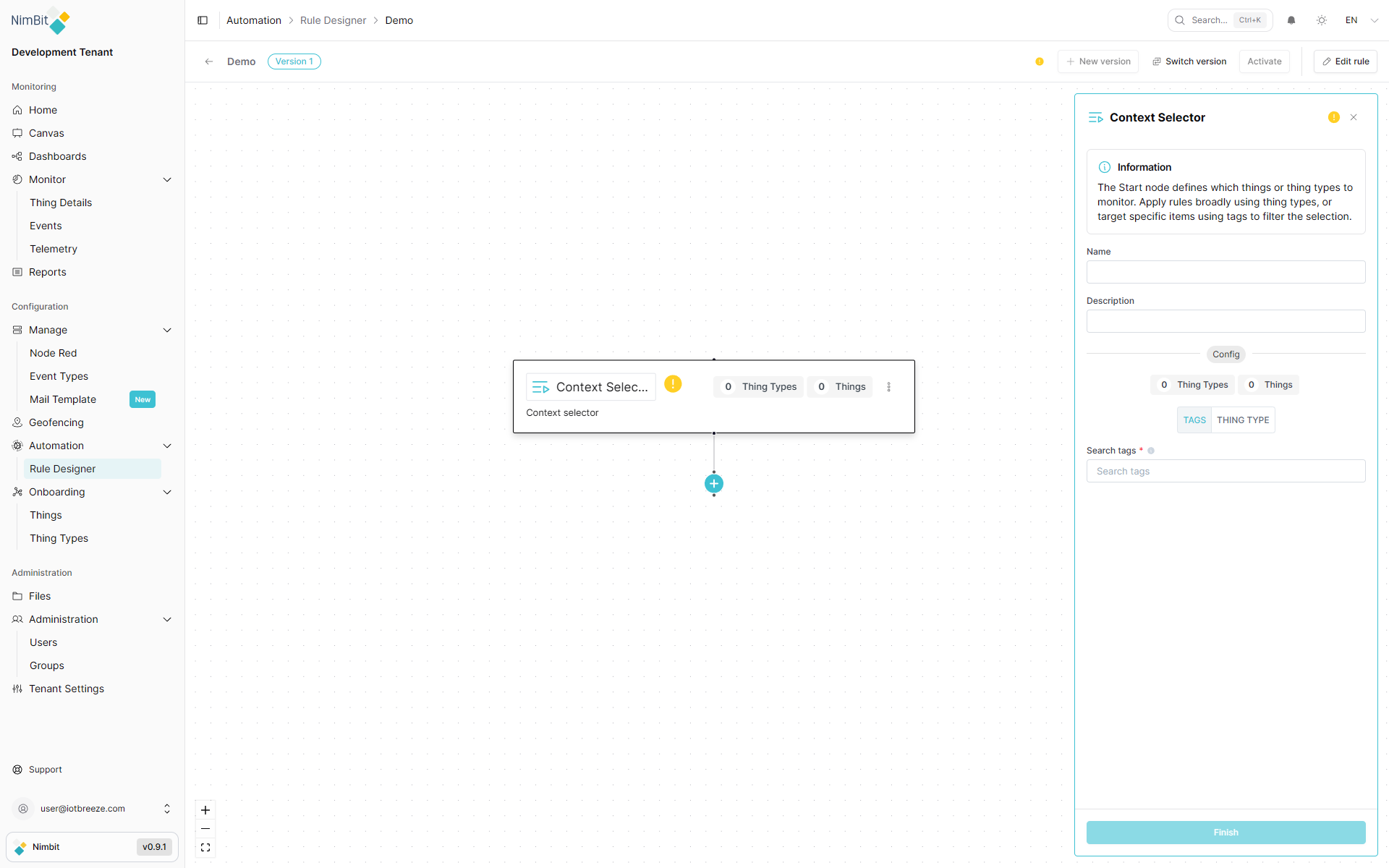Screen dimensions: 1389x868
Task: Enter fullscreen view of the canvas
Action: click(205, 847)
